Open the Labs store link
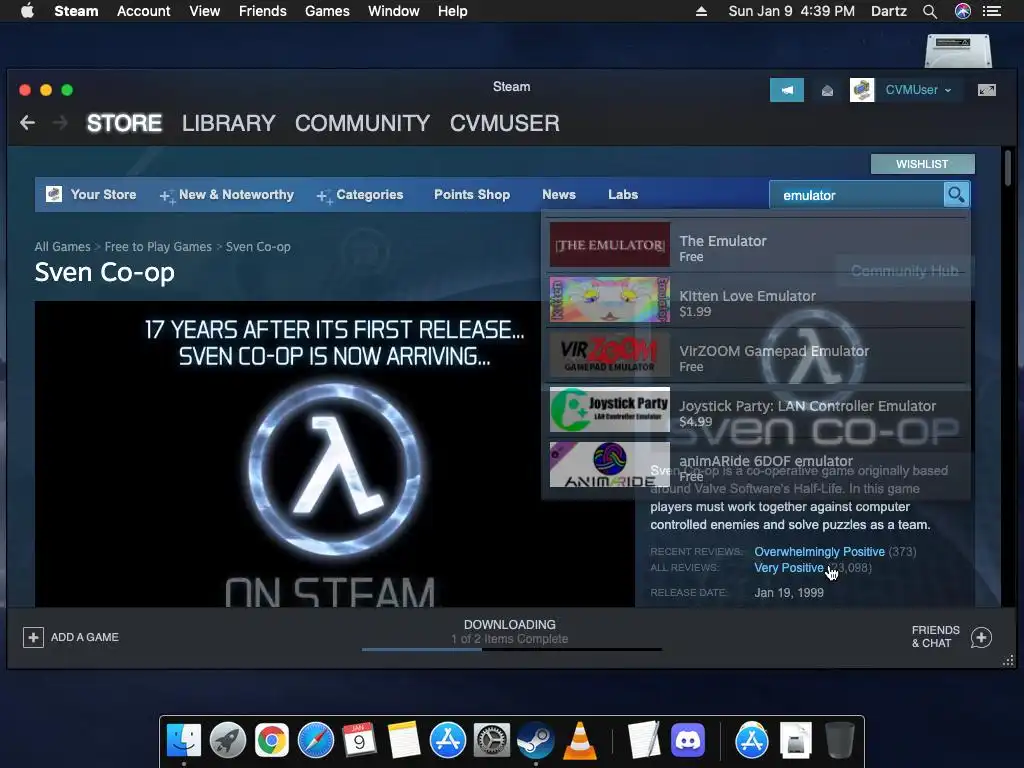 (x=623, y=195)
